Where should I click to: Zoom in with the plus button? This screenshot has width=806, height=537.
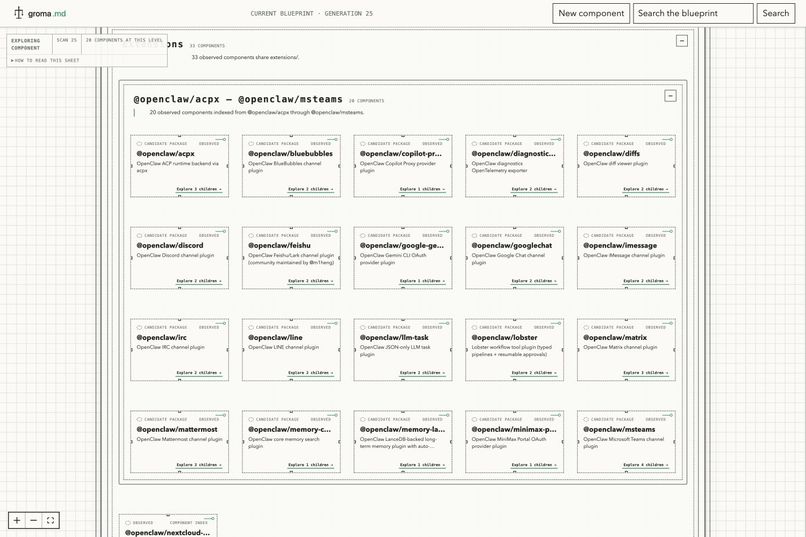pyautogui.click(x=17, y=520)
